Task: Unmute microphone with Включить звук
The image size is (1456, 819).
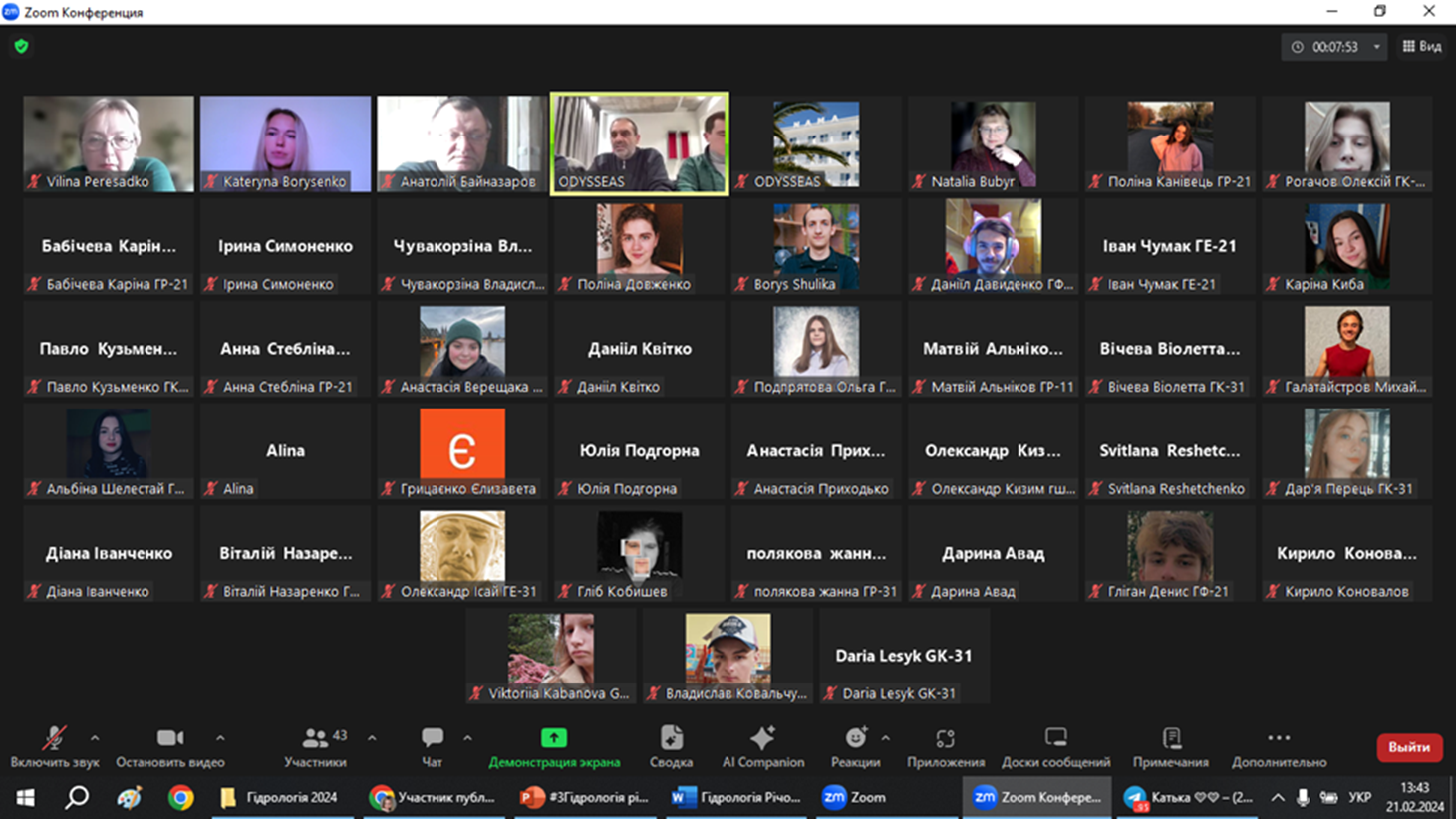Action: pyautogui.click(x=54, y=746)
